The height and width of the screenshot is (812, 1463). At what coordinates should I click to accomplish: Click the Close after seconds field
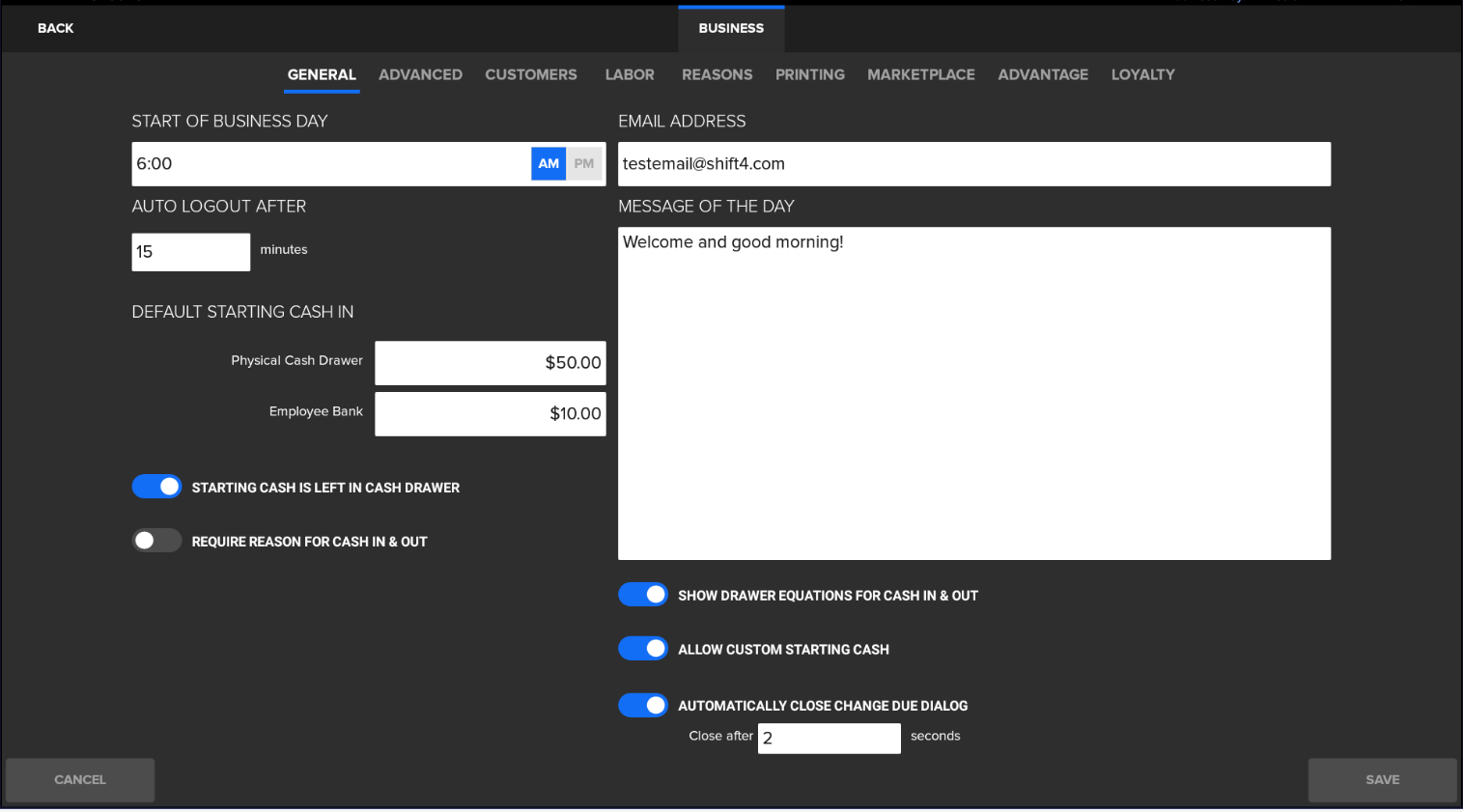pos(830,739)
